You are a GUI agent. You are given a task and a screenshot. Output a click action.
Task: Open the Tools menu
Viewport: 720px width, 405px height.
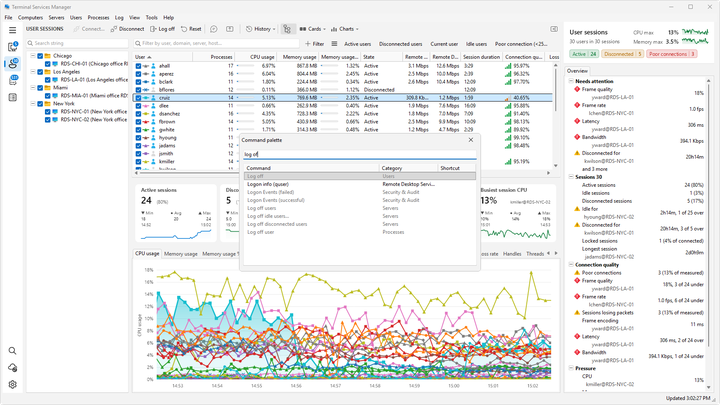click(152, 17)
